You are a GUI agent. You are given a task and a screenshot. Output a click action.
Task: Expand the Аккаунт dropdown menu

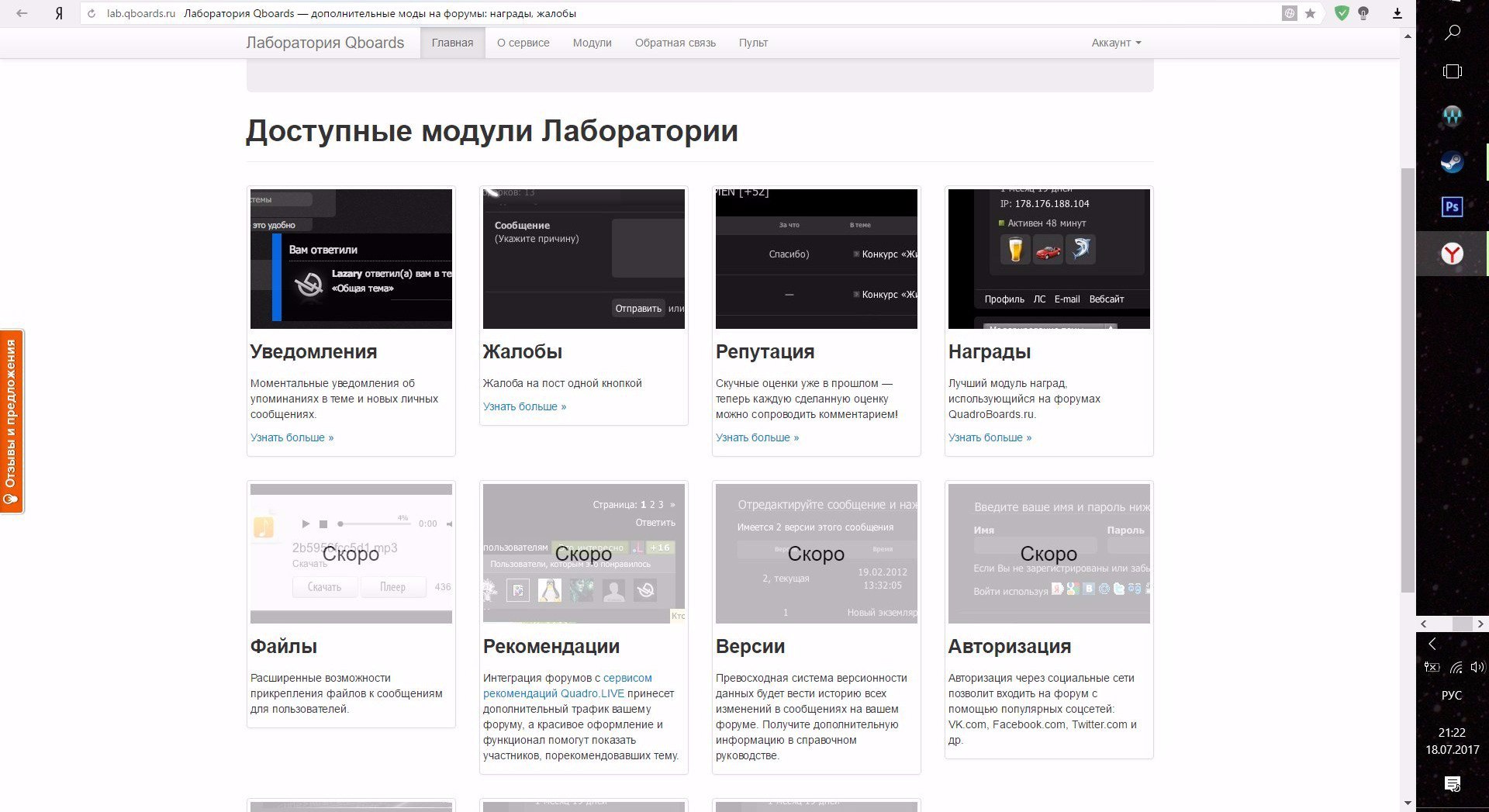1115,43
